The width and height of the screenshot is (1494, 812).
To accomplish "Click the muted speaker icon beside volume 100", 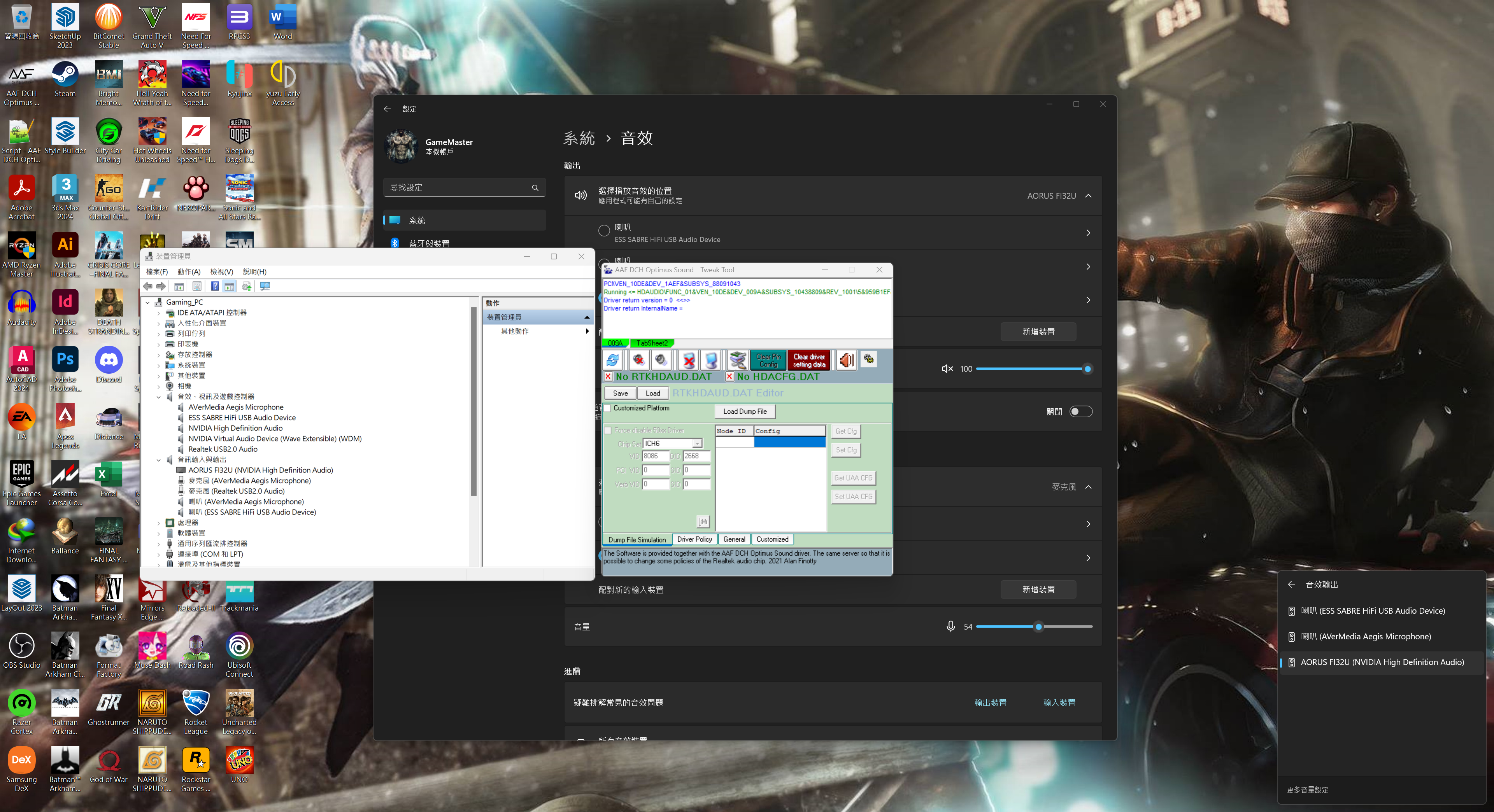I will point(947,369).
